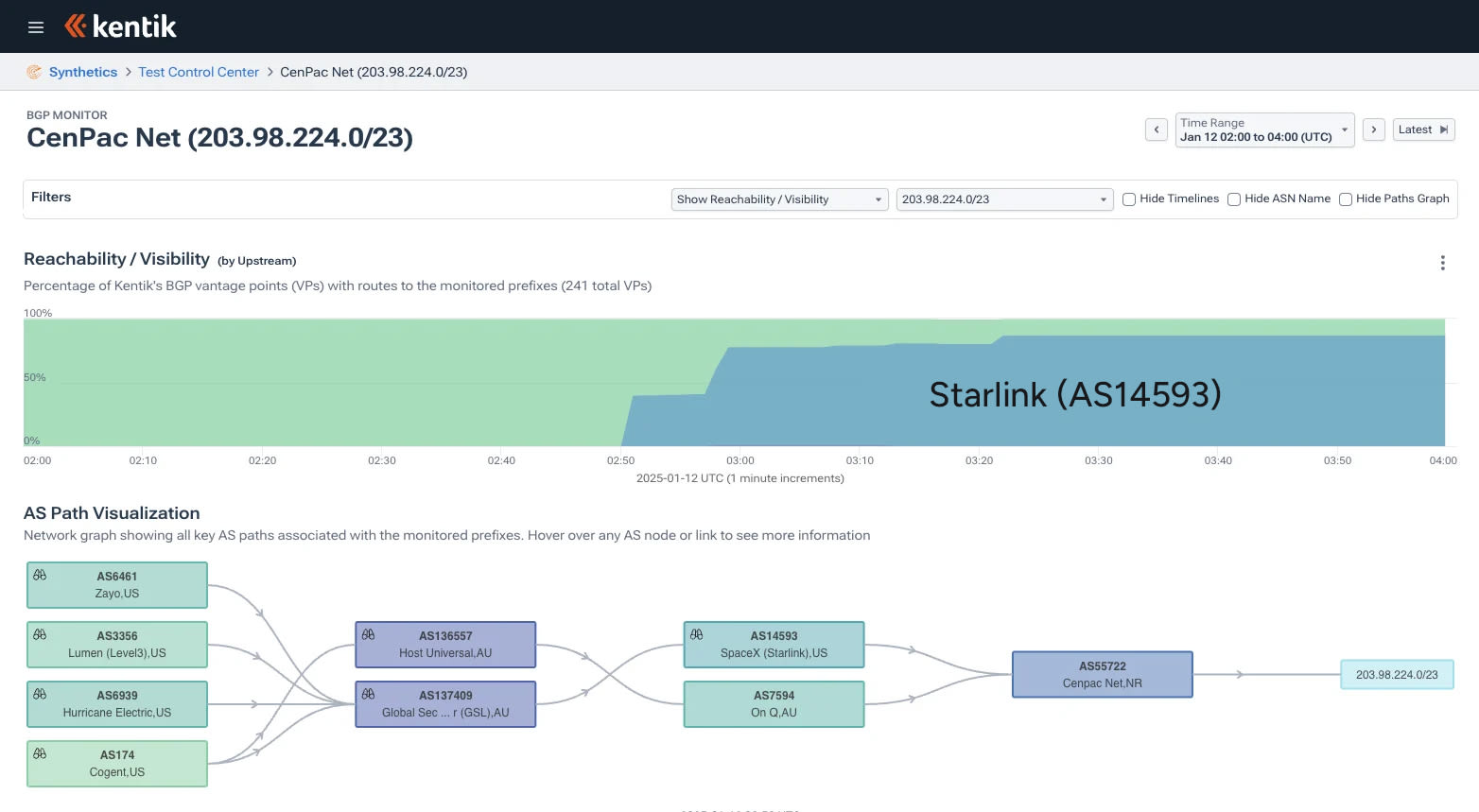Click the binoculars icon on AS6461 node
The width and height of the screenshot is (1479, 812).
pyautogui.click(x=40, y=575)
